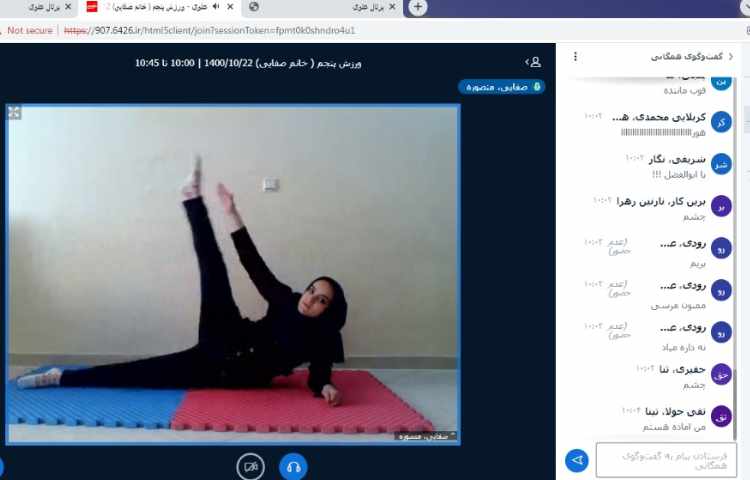Click the avatar of کربلایی محمدی
This screenshot has width=750, height=480.
coord(721,122)
